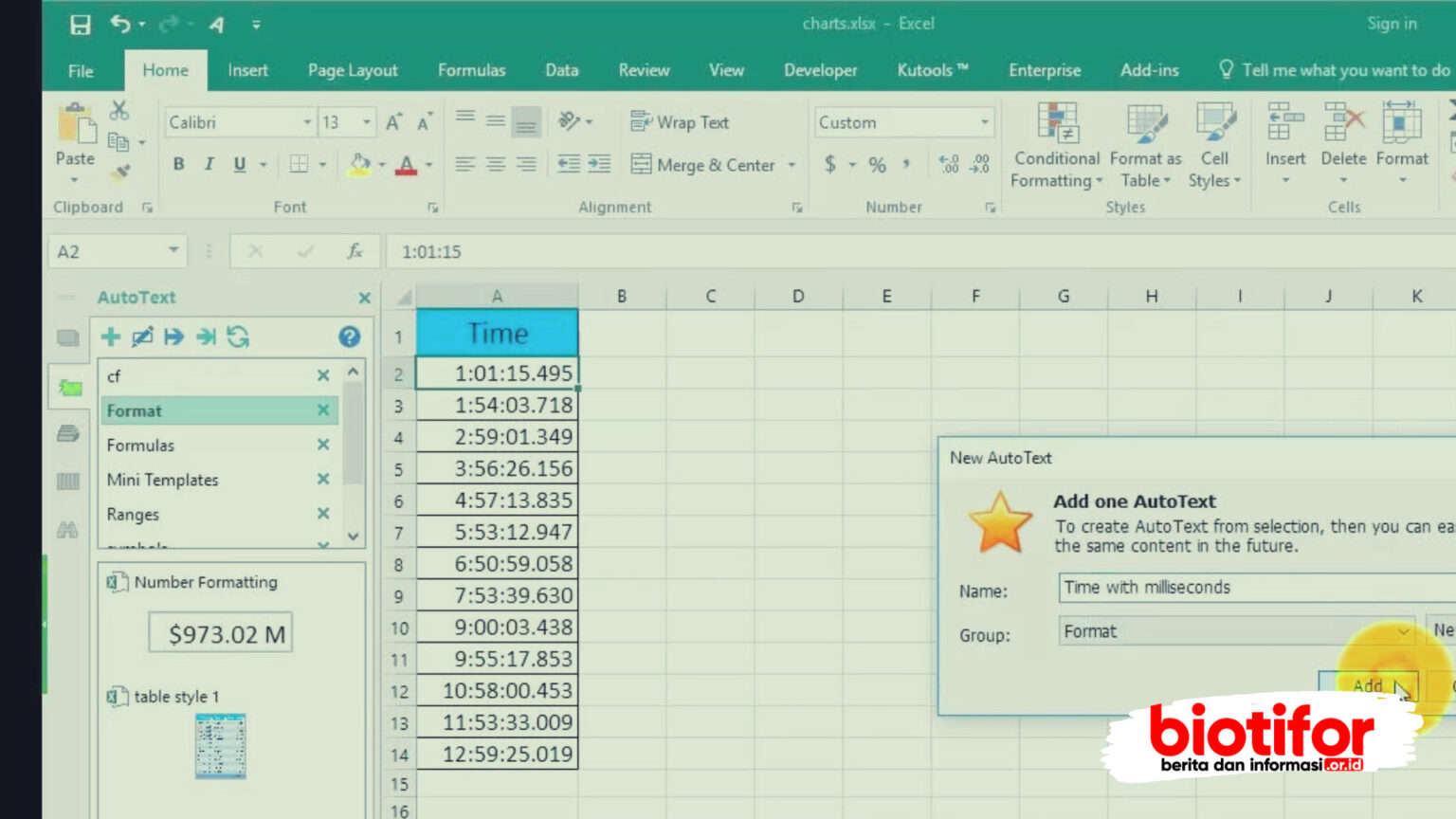Open AutoText help via question mark icon

349,337
